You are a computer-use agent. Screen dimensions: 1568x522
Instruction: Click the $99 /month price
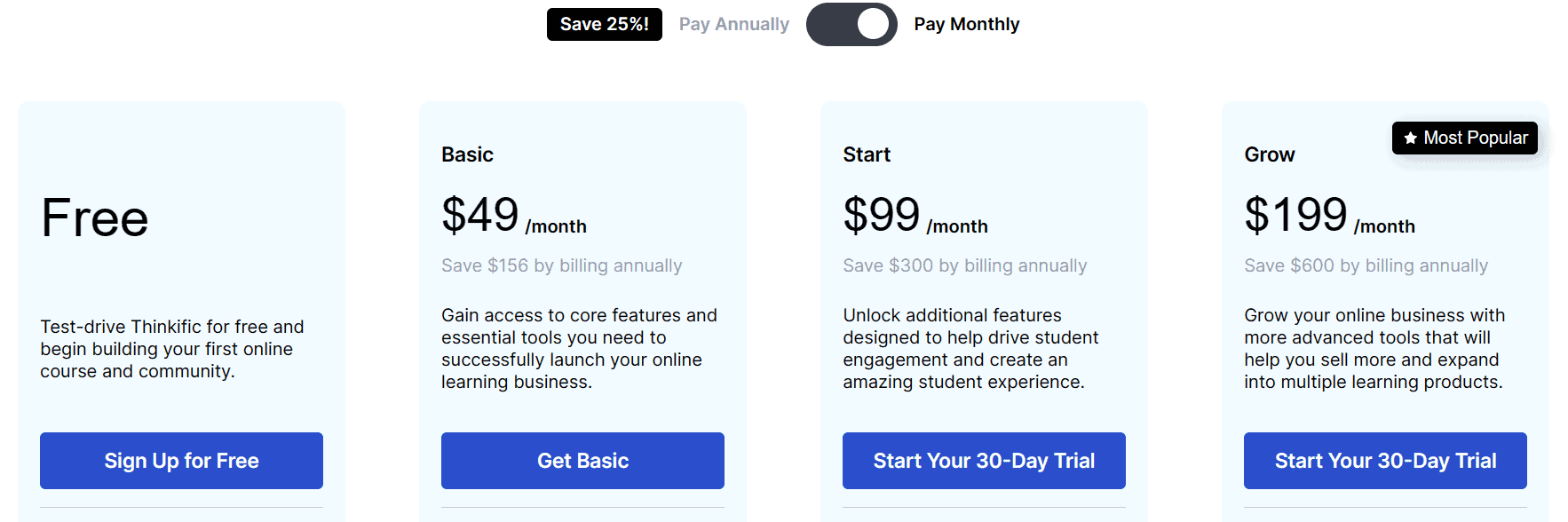[x=915, y=216]
